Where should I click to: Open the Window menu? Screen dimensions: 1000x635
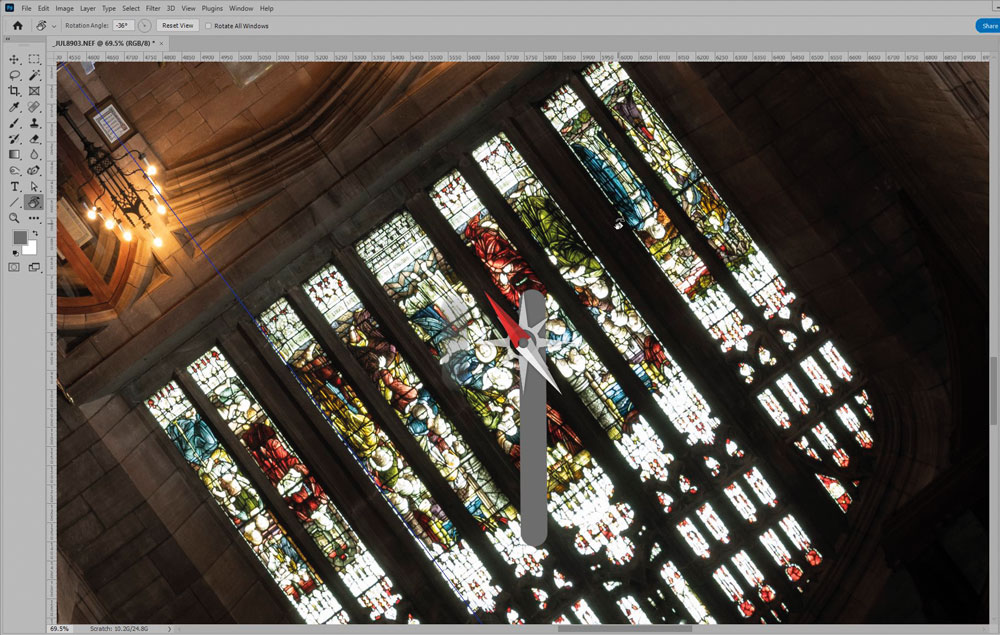coord(241,8)
